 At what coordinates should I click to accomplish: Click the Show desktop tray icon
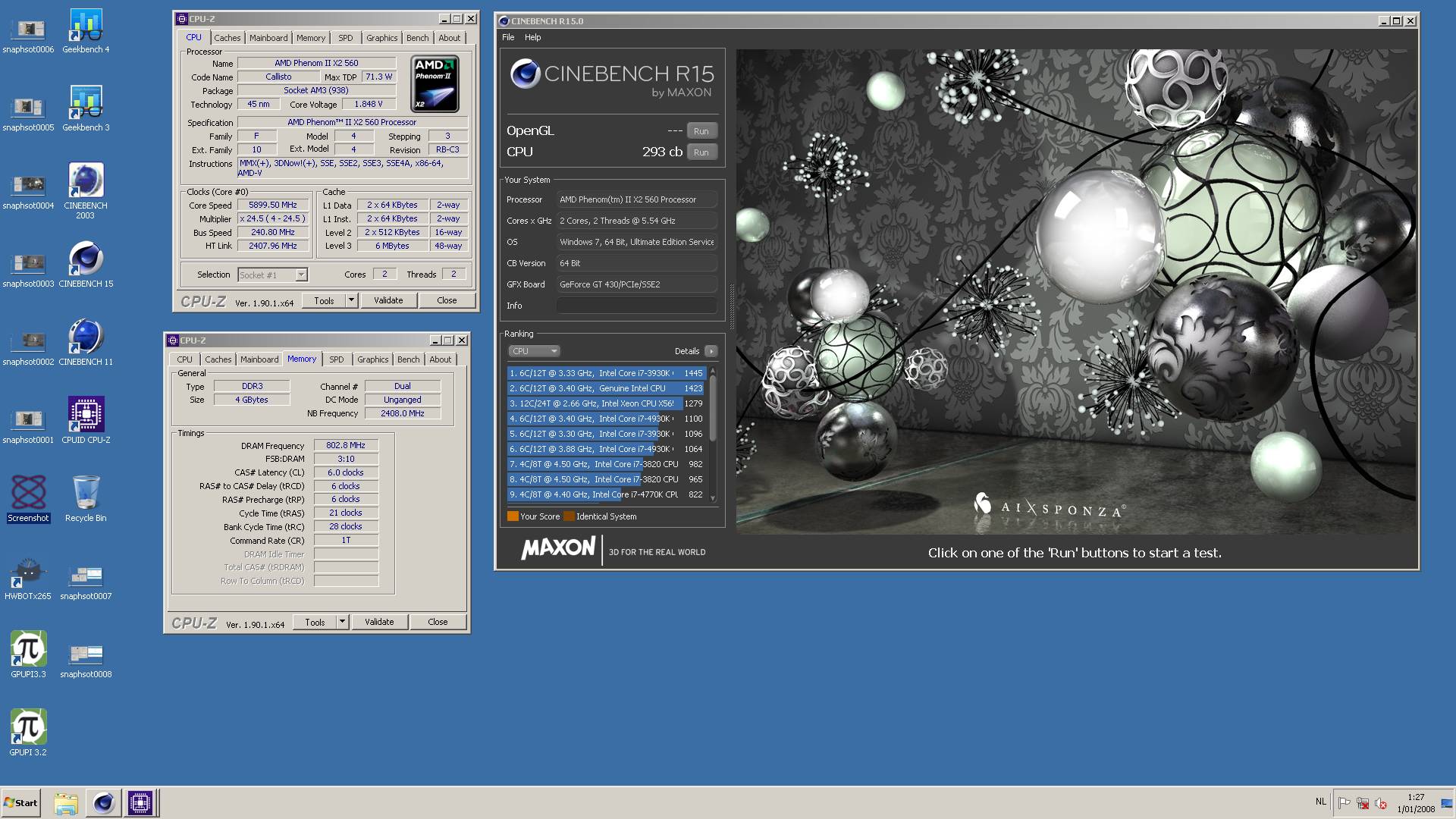(x=1448, y=803)
